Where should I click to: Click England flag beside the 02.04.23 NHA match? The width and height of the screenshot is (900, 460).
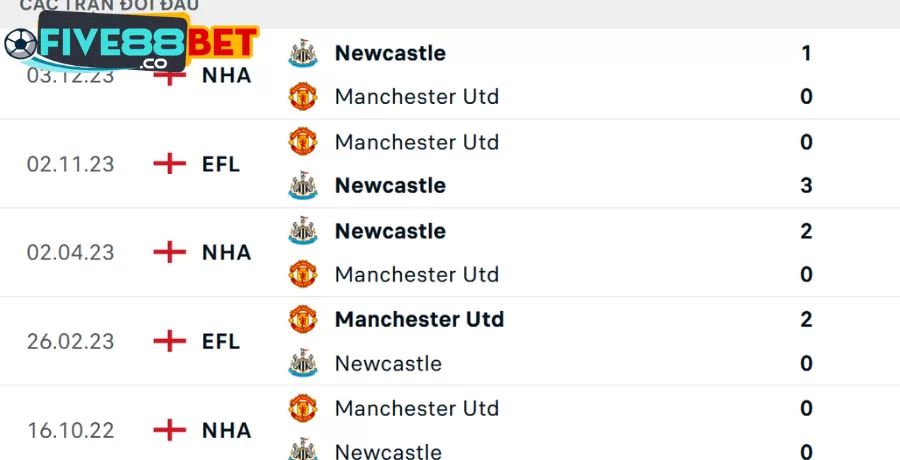click(x=171, y=252)
